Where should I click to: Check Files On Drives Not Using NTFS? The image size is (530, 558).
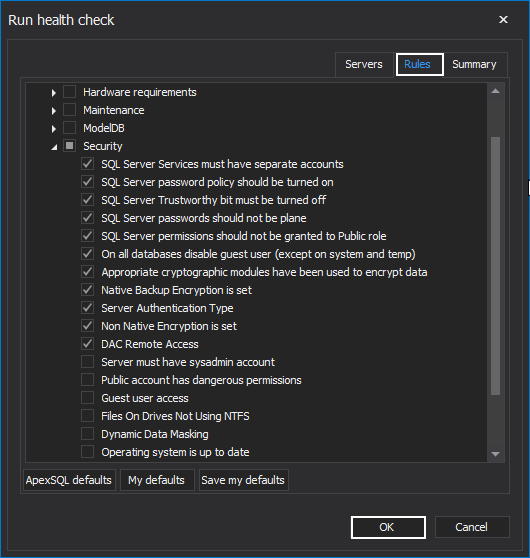(x=88, y=416)
